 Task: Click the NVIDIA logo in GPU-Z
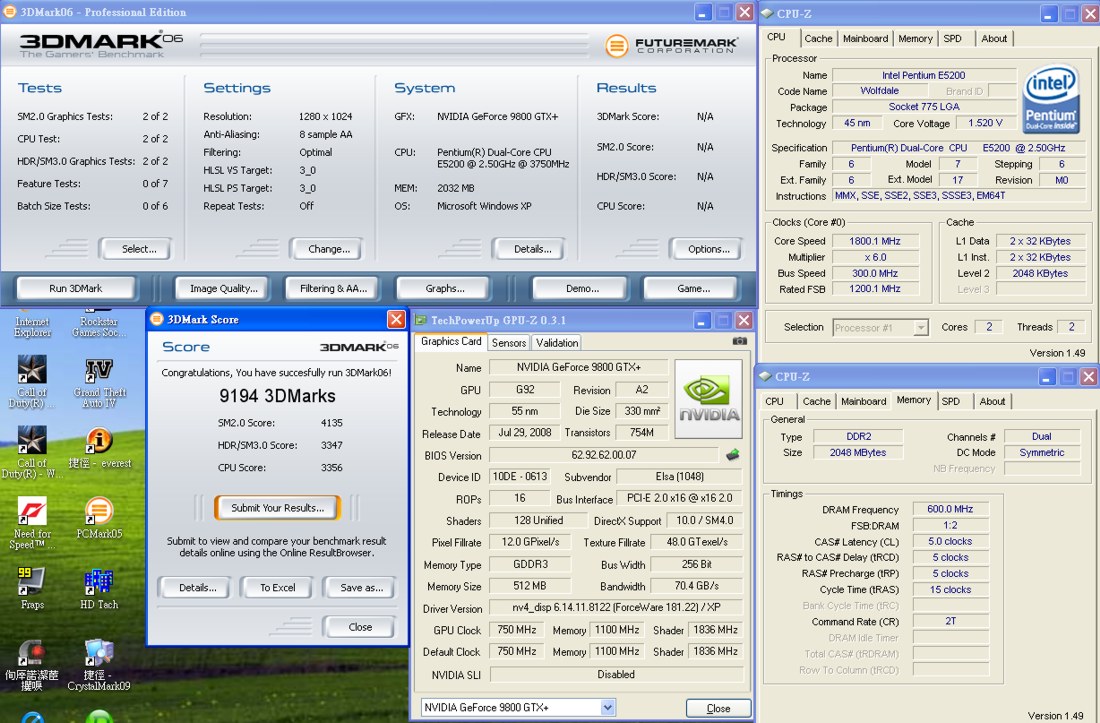[x=709, y=398]
